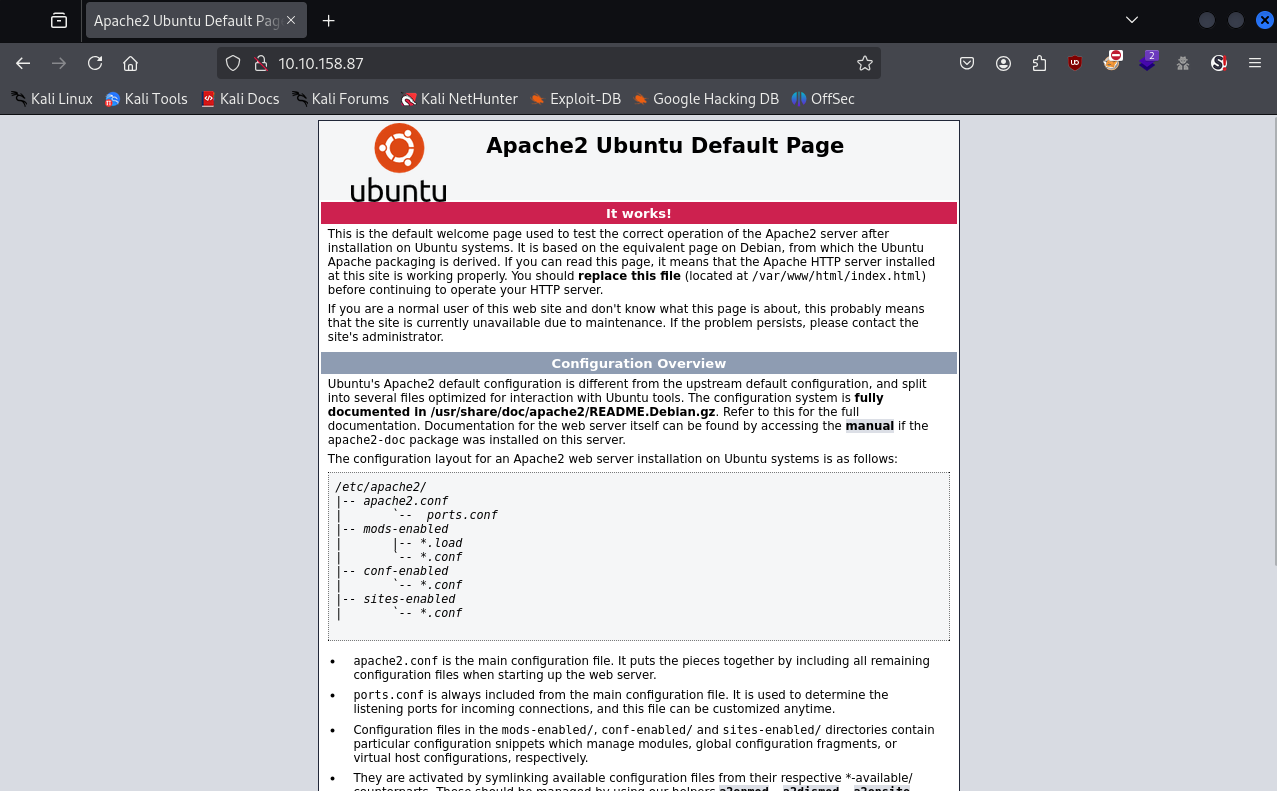
Task: Click the bold replace this file text
Action: tap(629, 276)
